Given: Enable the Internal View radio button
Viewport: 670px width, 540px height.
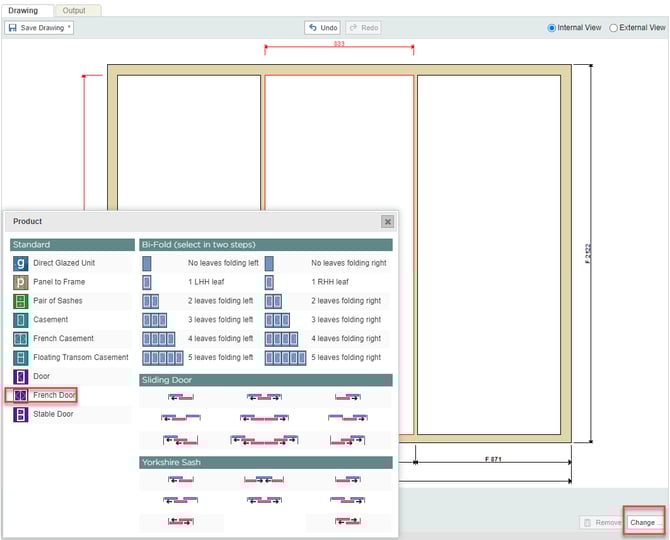Looking at the screenshot, I should coord(552,28).
